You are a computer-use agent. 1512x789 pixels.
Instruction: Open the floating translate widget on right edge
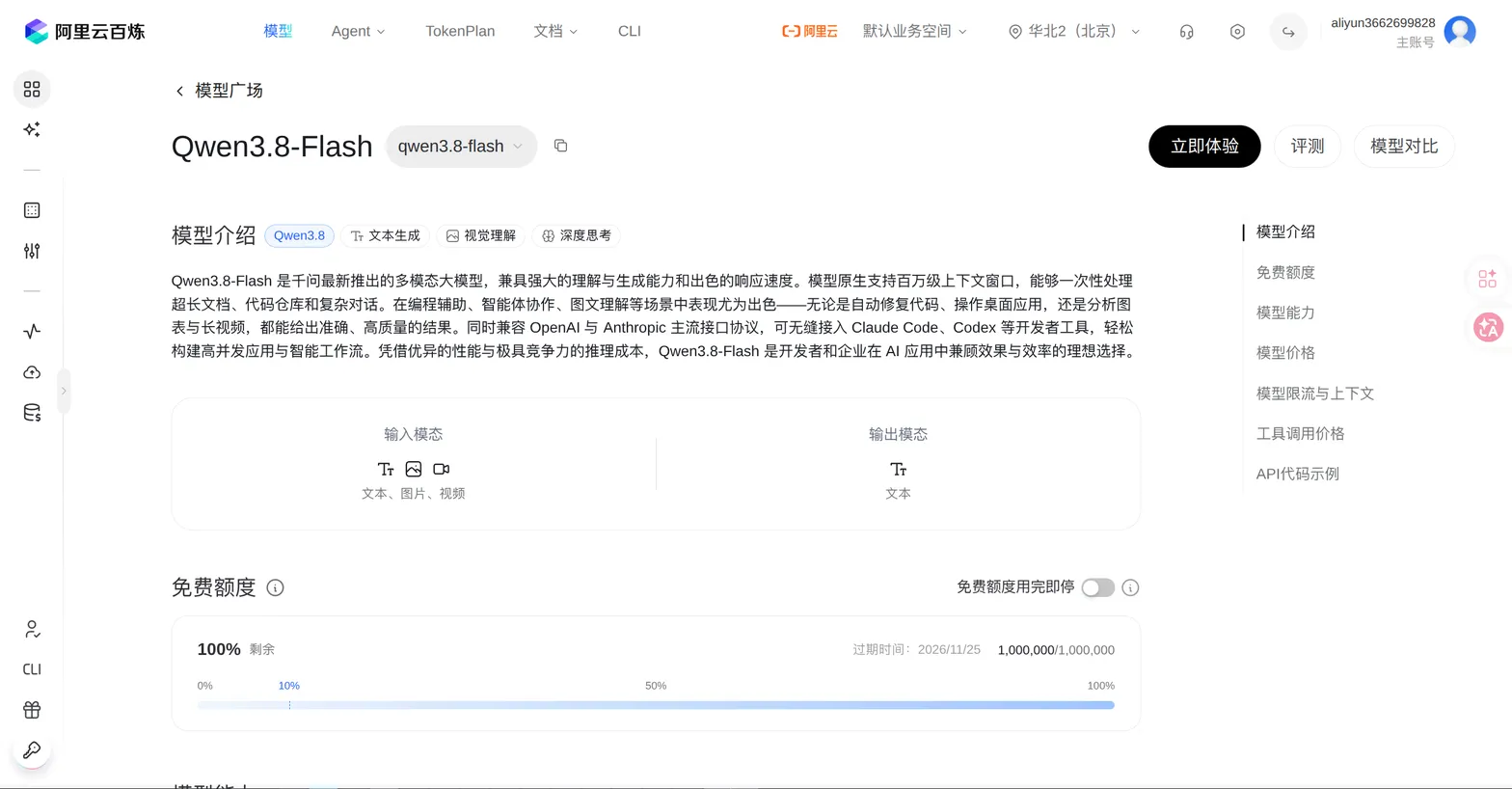[x=1488, y=328]
